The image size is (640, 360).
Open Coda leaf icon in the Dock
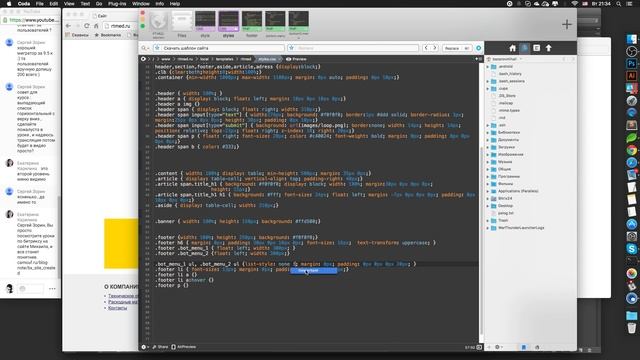point(631,138)
